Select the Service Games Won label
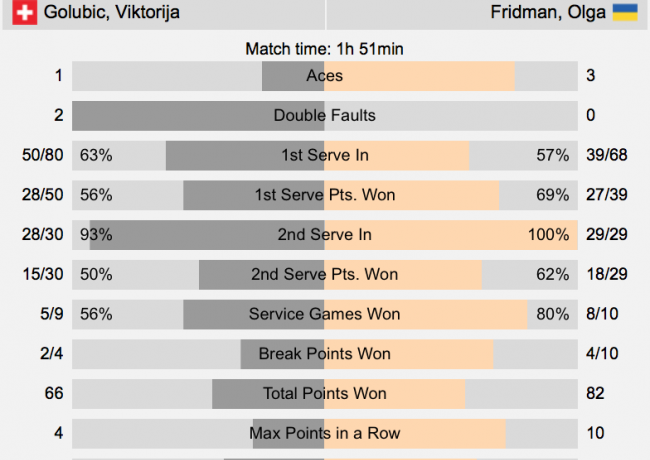 point(325,314)
